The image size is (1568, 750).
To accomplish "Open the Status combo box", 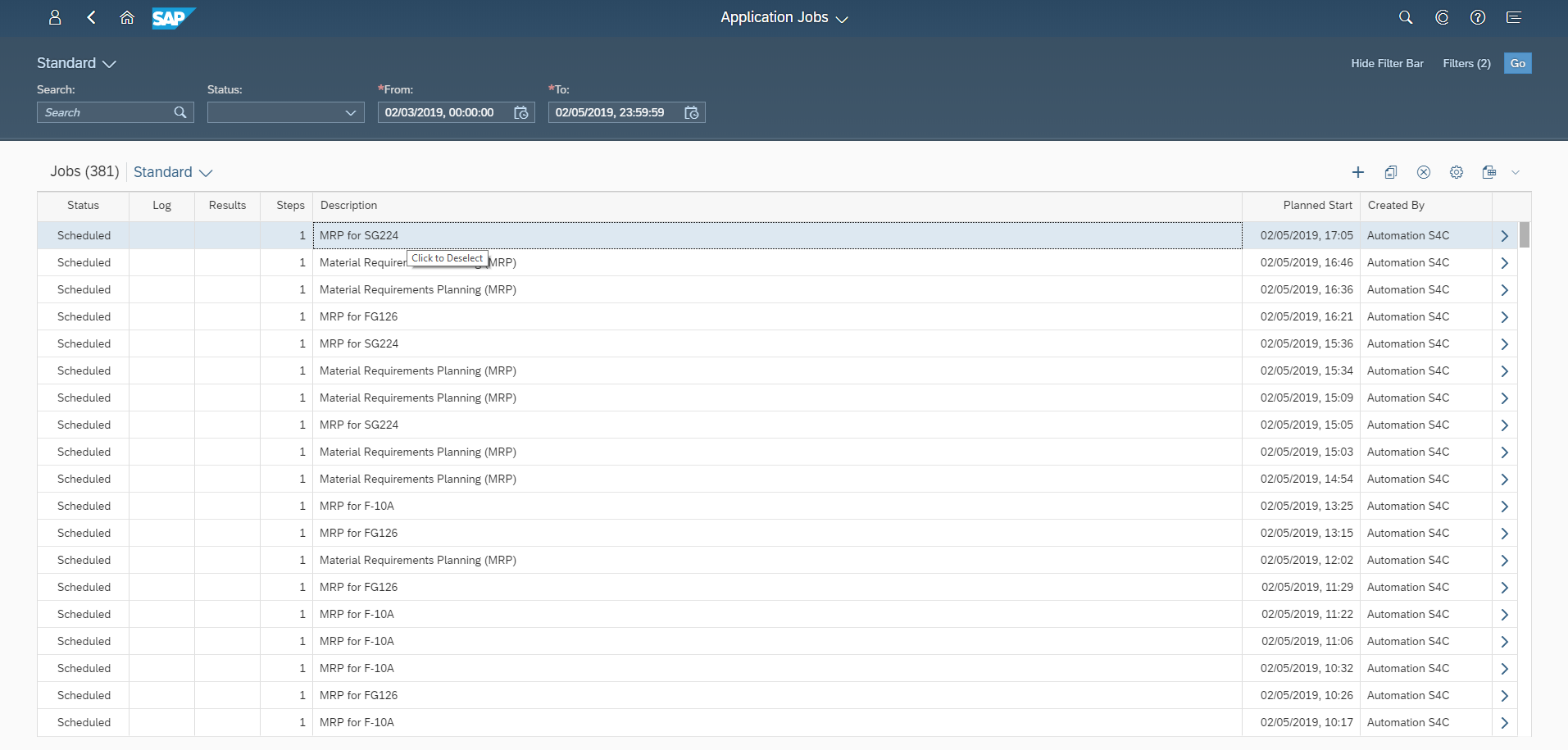I will pos(286,112).
